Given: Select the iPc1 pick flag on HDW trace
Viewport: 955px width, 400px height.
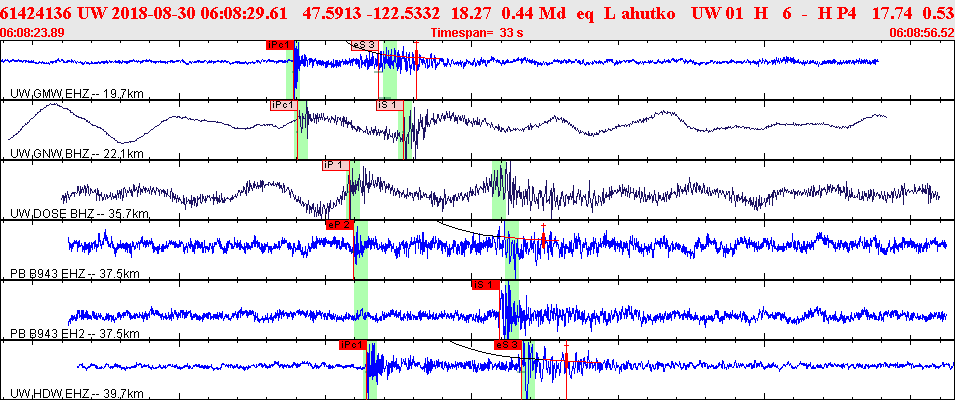Looking at the screenshot, I should [x=353, y=345].
